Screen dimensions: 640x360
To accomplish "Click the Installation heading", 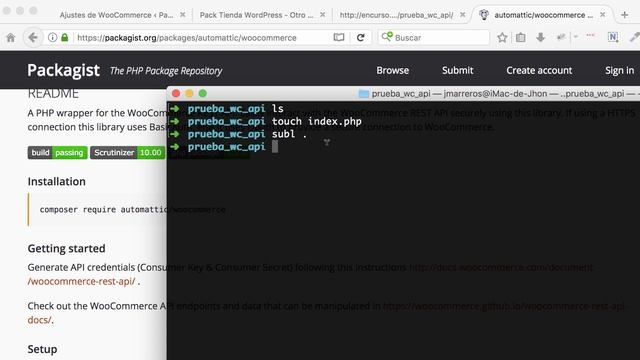I will [x=57, y=181].
